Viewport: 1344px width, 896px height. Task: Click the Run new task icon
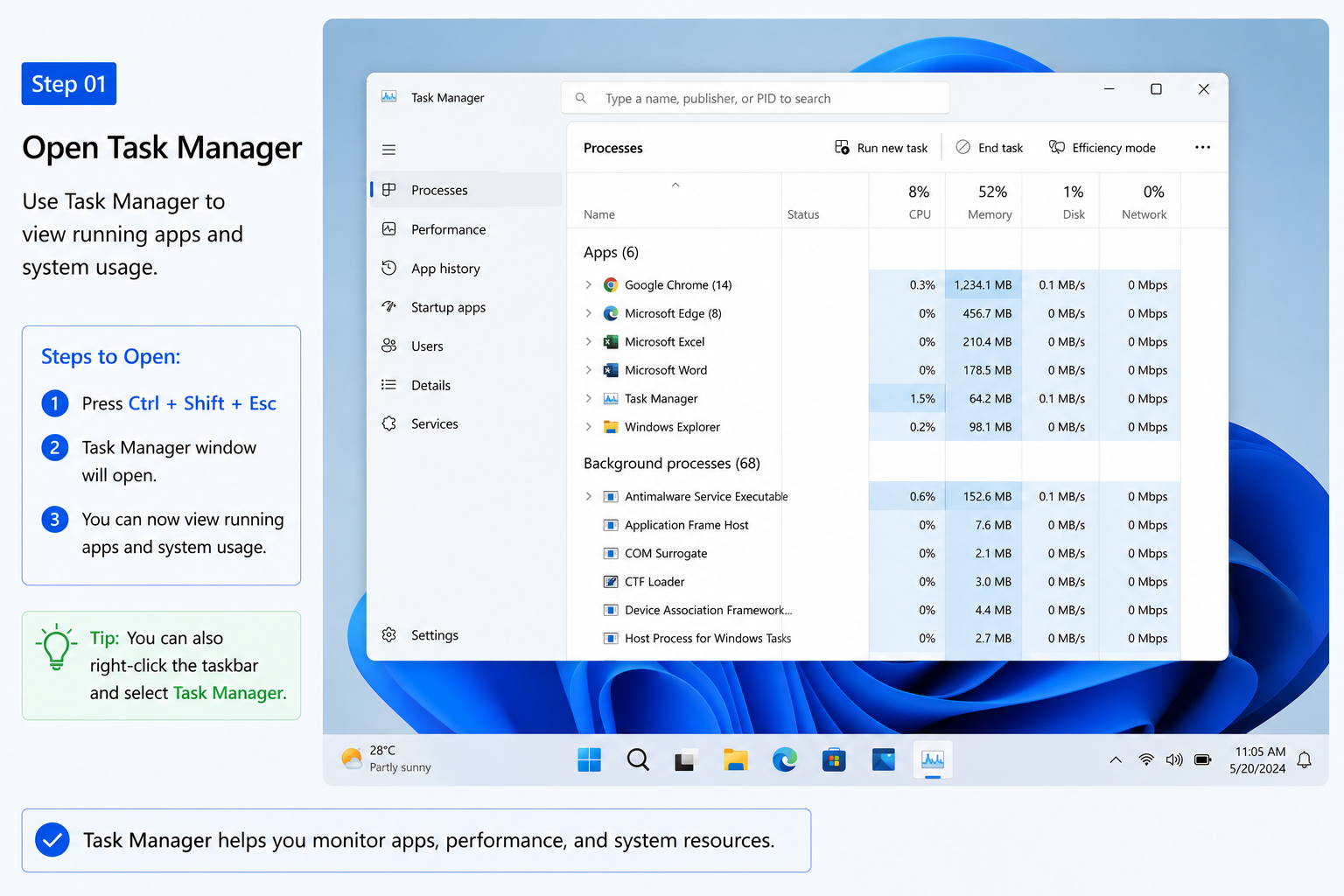[x=842, y=147]
